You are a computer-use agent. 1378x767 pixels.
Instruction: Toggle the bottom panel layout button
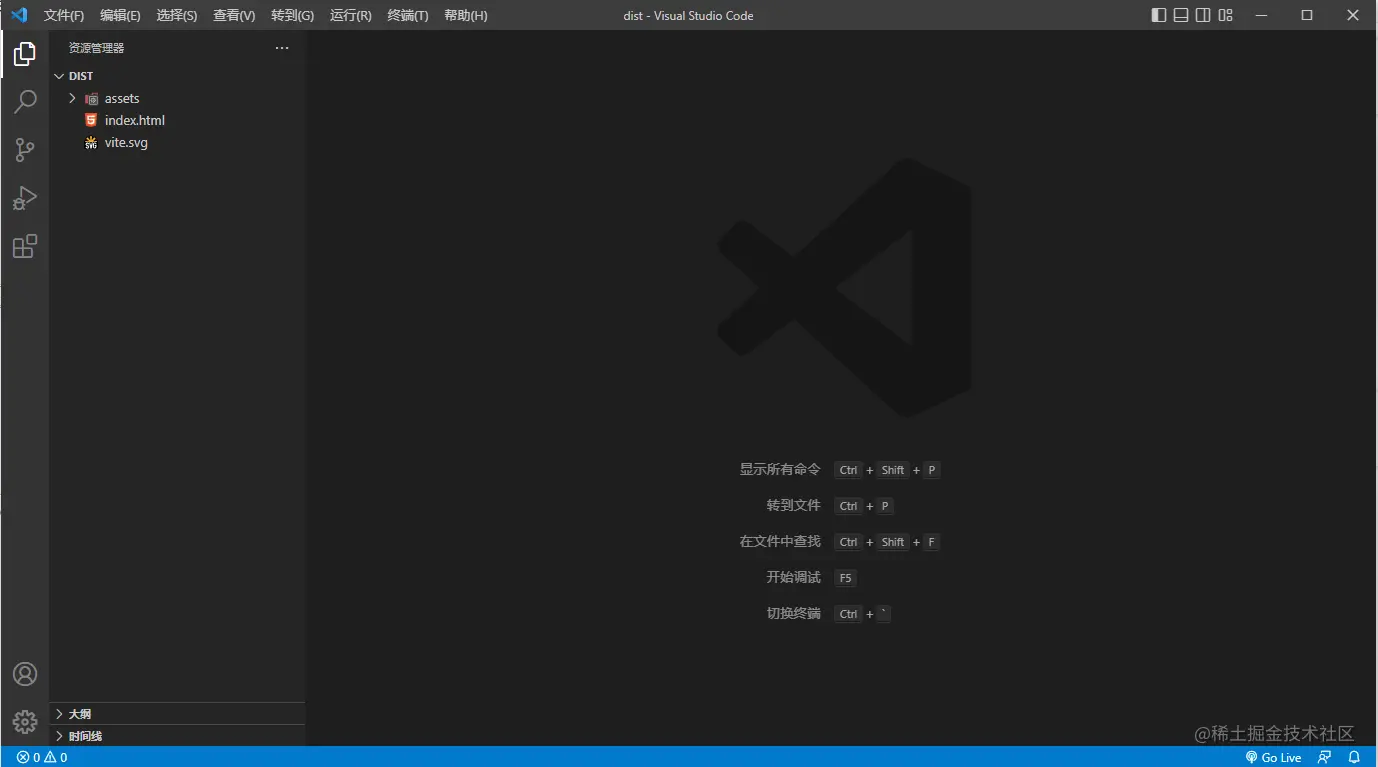[1181, 15]
